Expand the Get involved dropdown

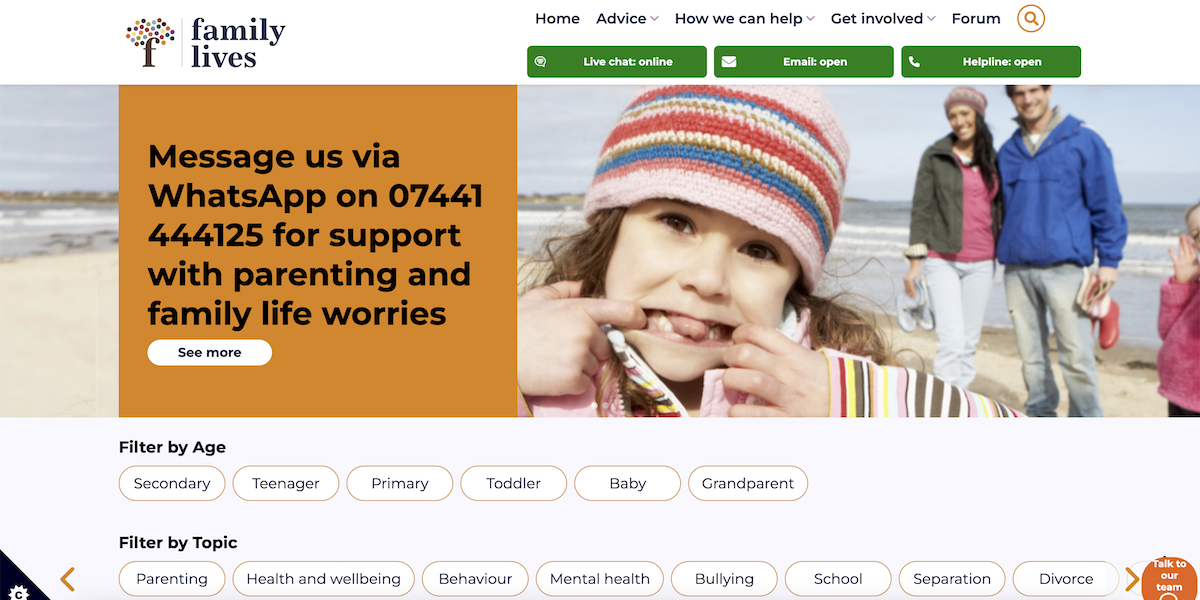point(883,19)
